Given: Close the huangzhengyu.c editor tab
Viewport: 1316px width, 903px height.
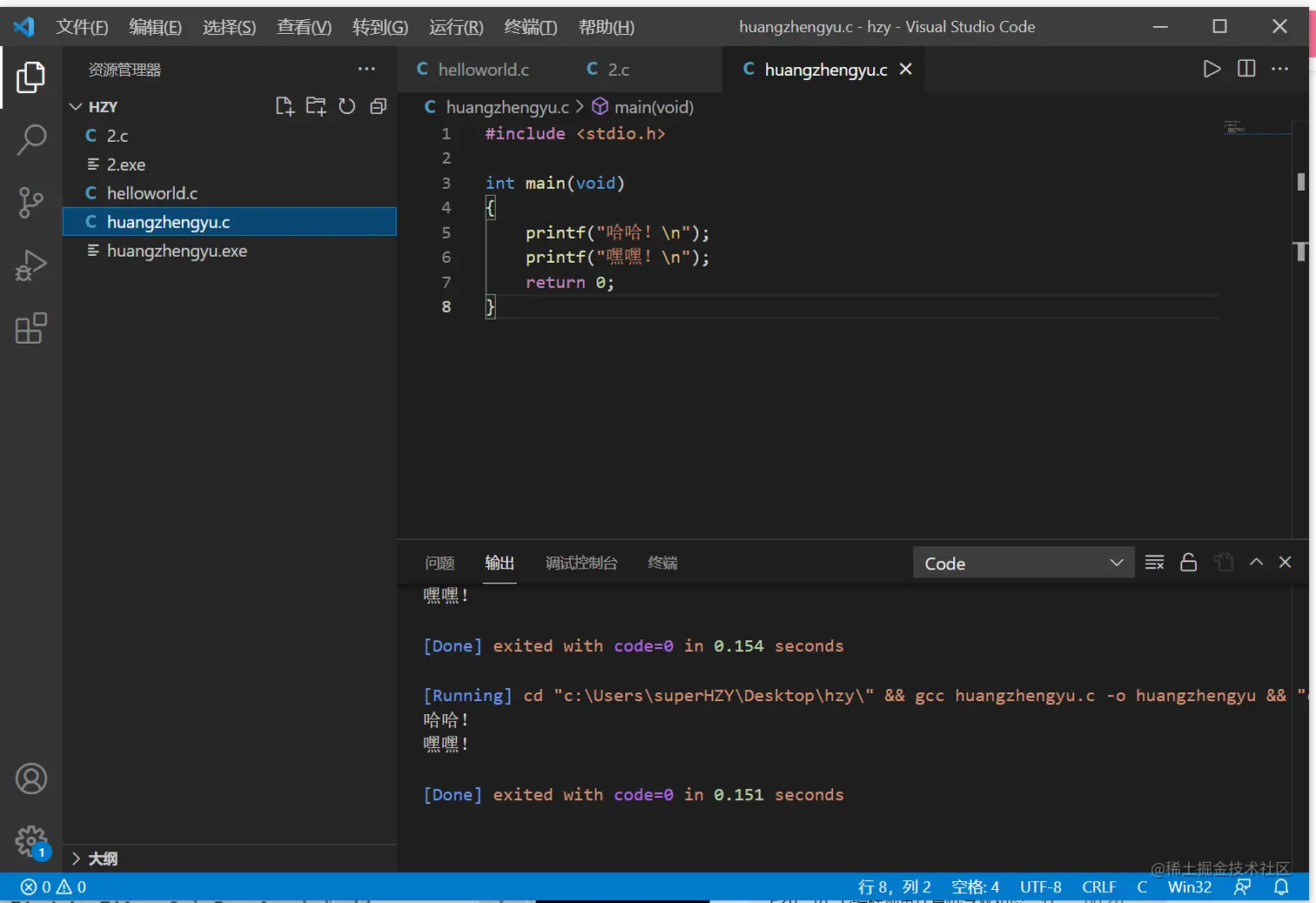Looking at the screenshot, I should [x=906, y=69].
